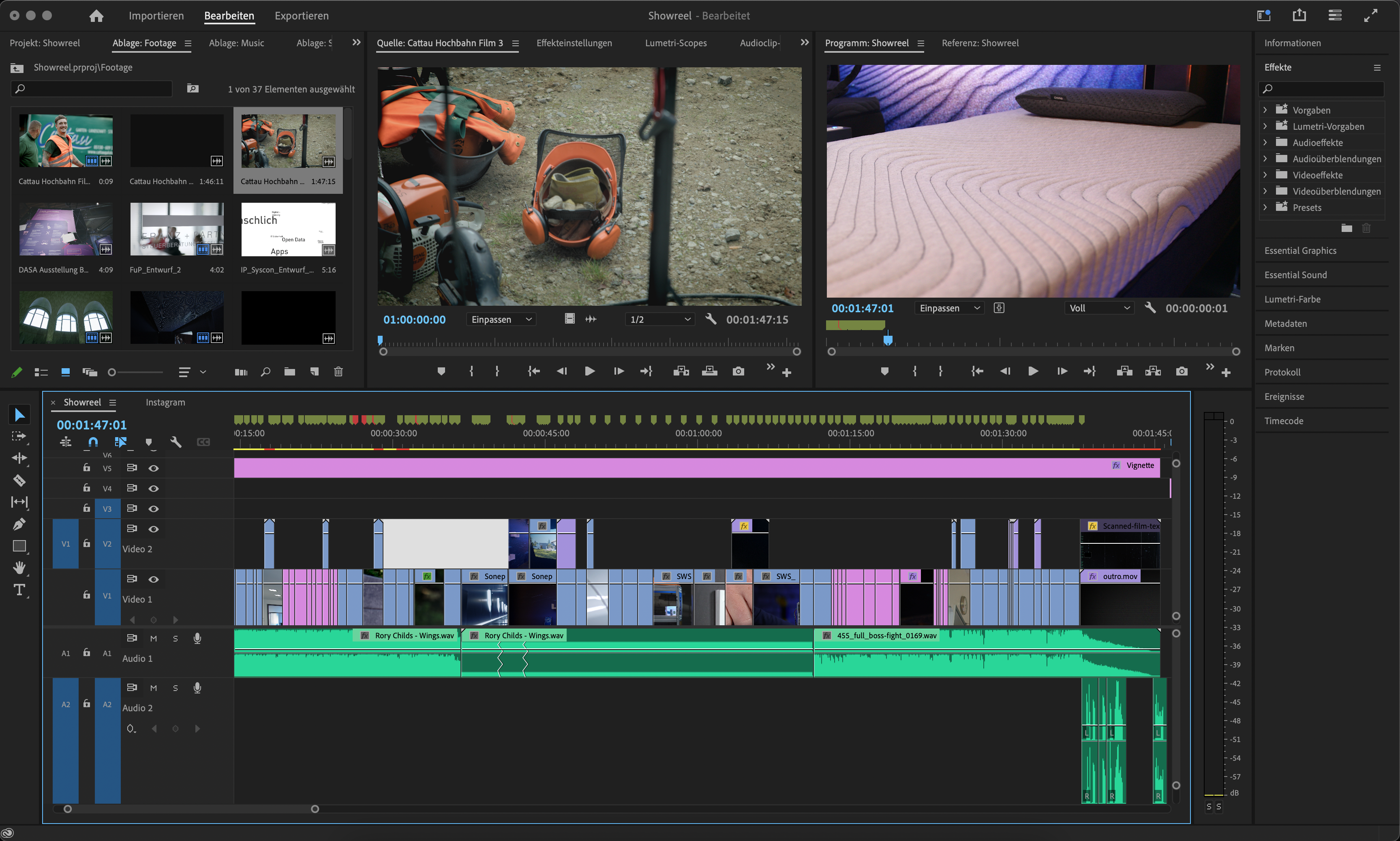Open the Essential Graphics panel

(1300, 251)
